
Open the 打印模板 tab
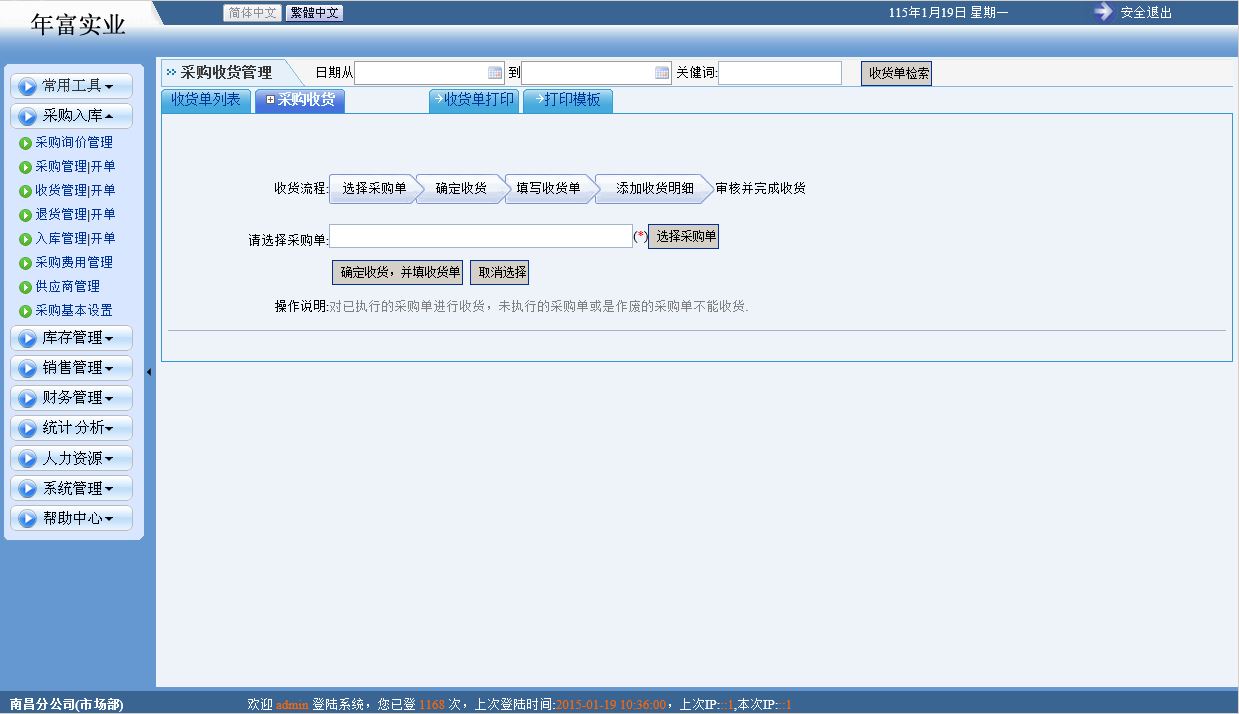tap(568, 101)
